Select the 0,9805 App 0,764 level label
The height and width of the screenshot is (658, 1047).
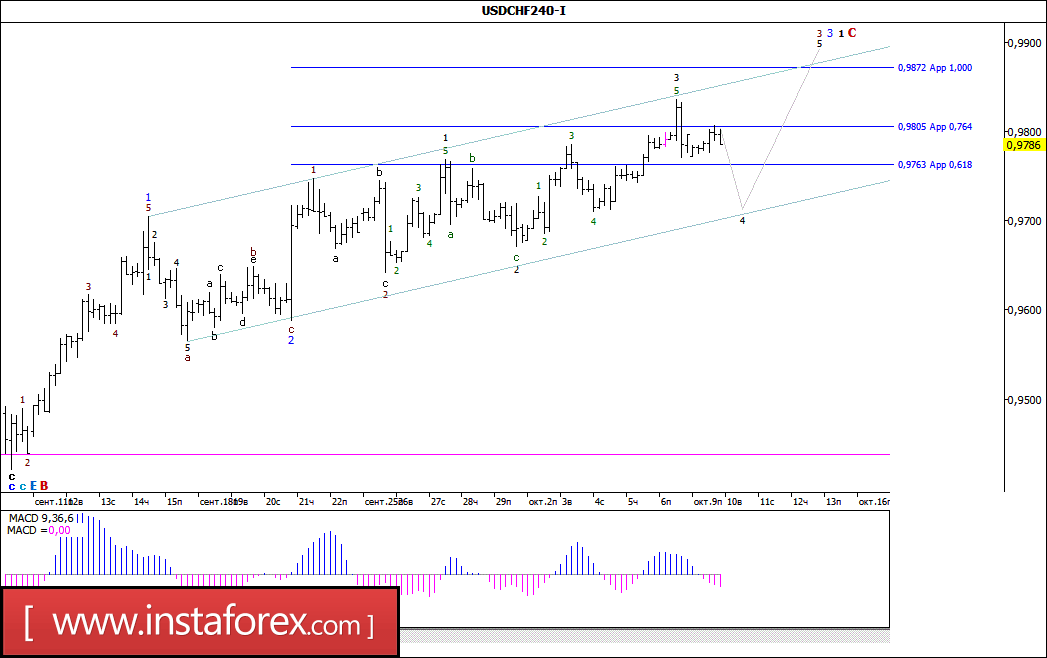935,126
